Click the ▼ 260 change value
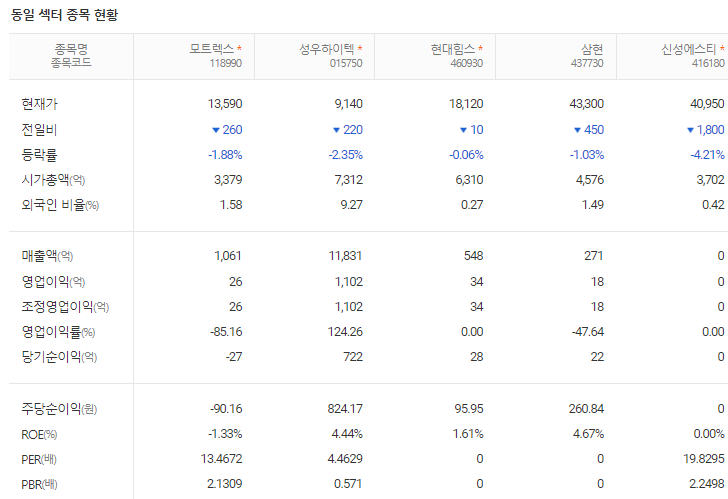Image resolution: width=728 pixels, height=499 pixels. (x=227, y=130)
